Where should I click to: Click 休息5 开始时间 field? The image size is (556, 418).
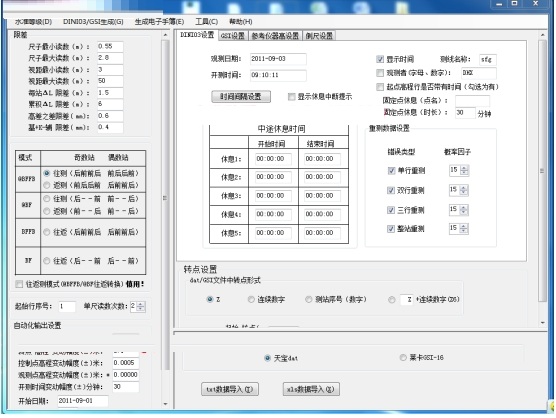point(274,233)
